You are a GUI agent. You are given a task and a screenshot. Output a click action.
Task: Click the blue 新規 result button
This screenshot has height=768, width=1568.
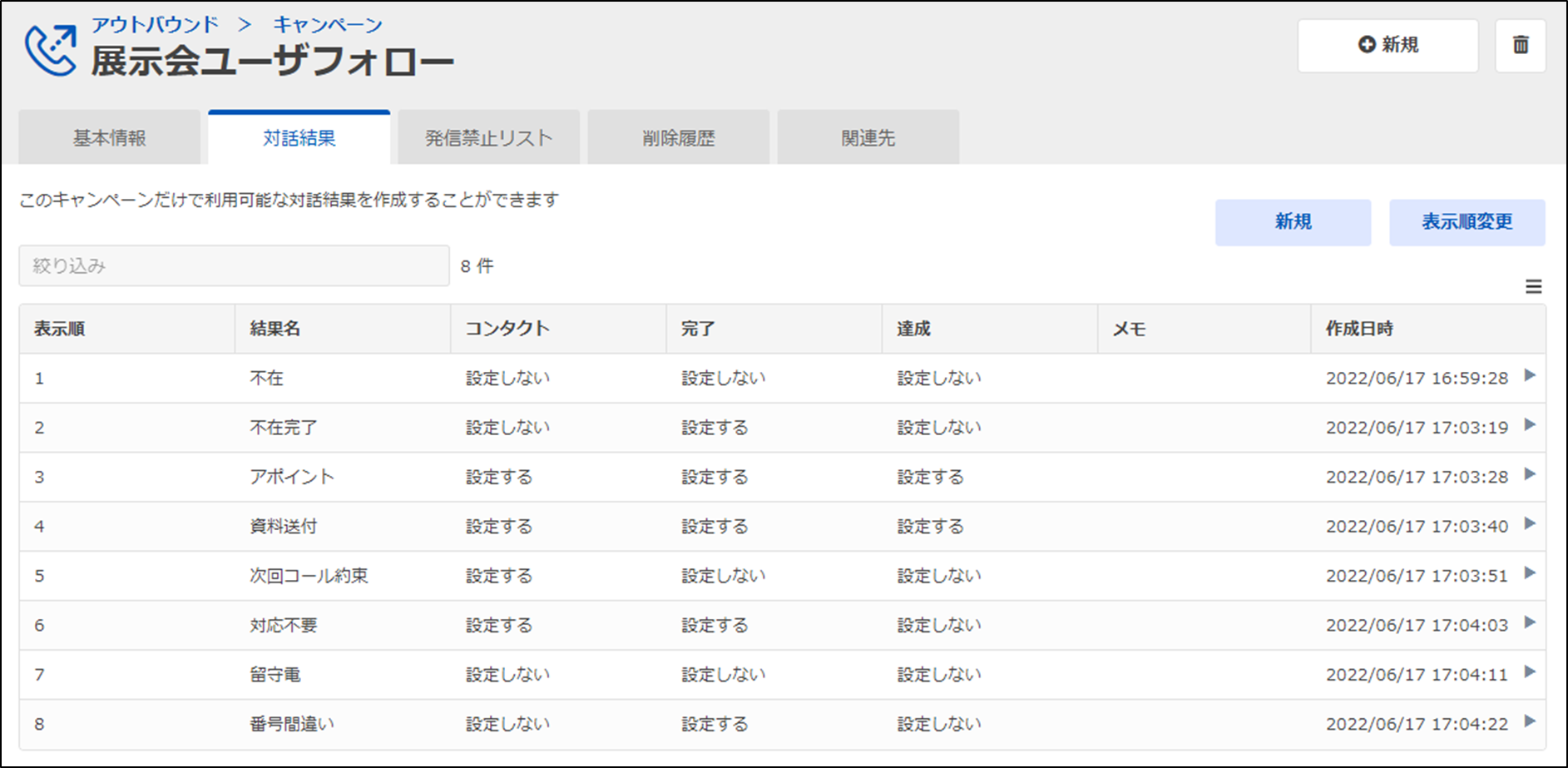1293,222
